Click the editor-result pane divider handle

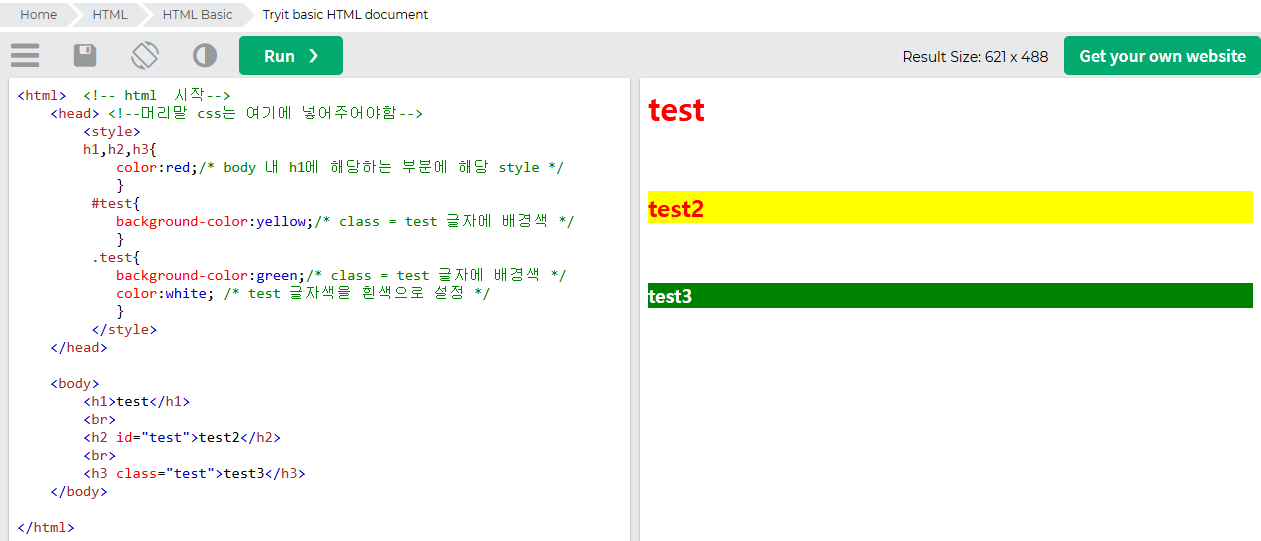[635, 310]
